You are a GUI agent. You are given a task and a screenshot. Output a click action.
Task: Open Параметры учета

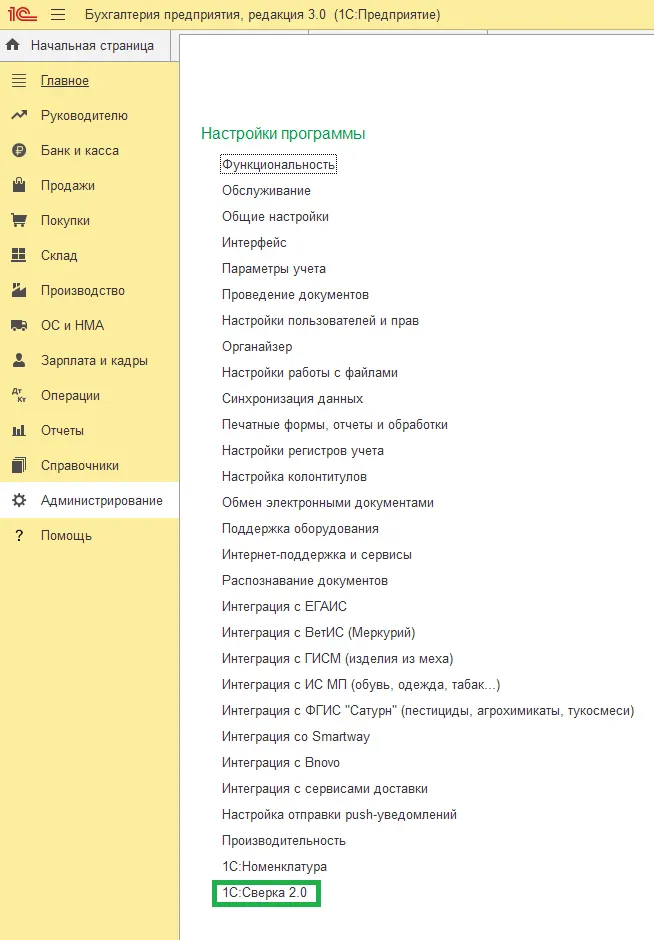(274, 269)
